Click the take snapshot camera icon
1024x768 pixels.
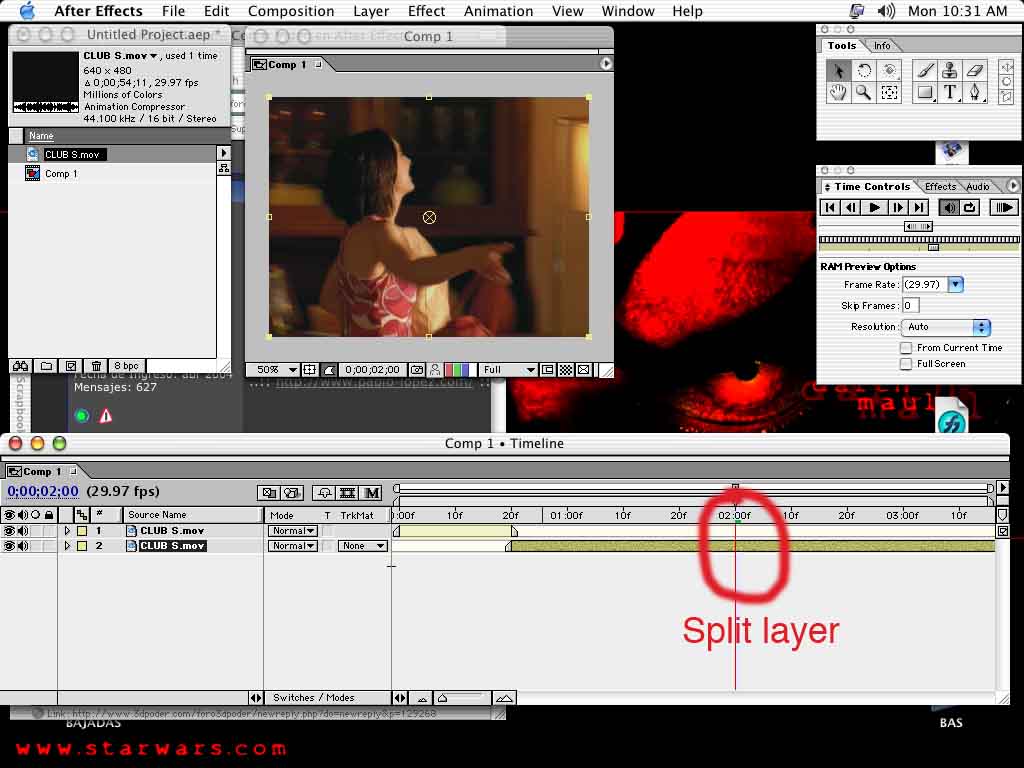tap(417, 370)
